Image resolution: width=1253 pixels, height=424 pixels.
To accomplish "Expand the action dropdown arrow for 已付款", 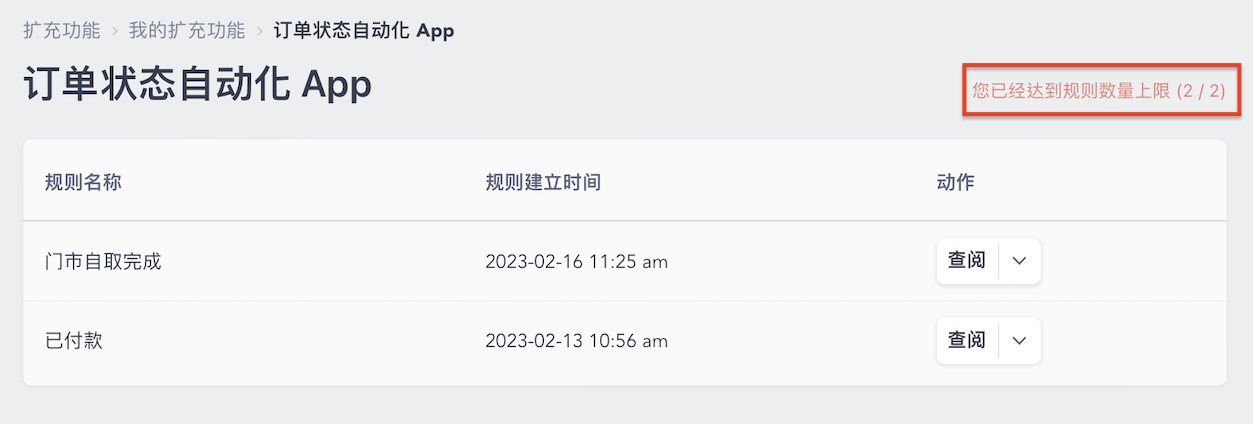I will pyautogui.click(x=1020, y=341).
